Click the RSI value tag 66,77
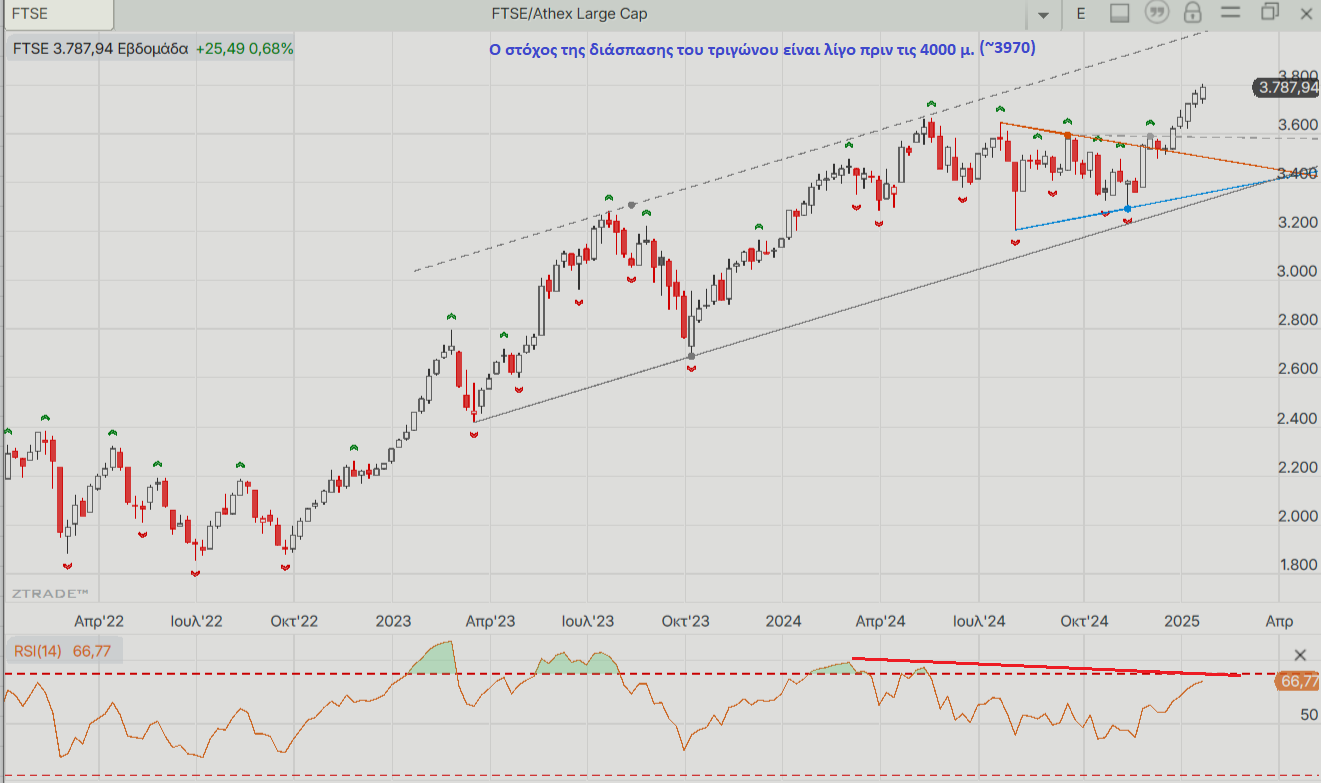 coord(1298,682)
